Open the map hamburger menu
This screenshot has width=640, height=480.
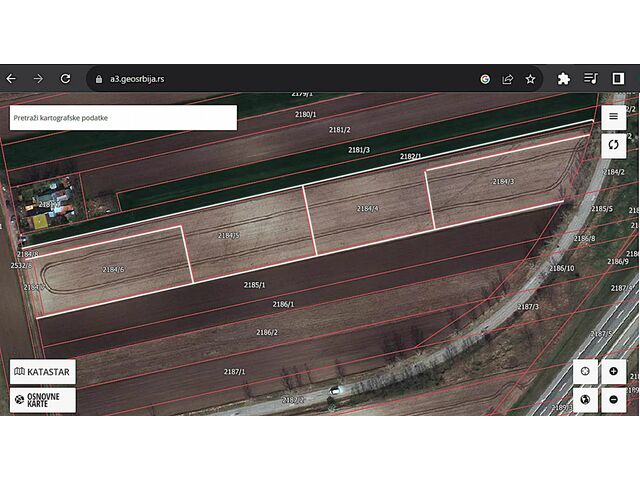[613, 116]
